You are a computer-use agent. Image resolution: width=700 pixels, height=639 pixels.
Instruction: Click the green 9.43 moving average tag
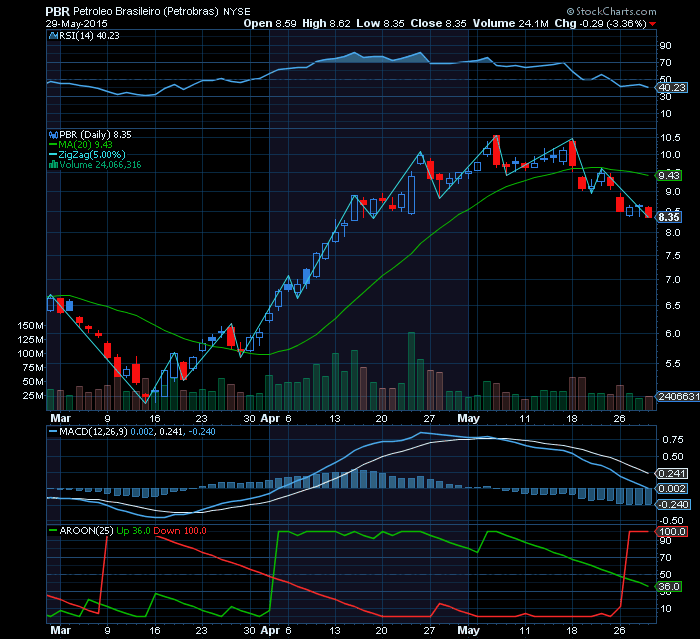pyautogui.click(x=669, y=175)
